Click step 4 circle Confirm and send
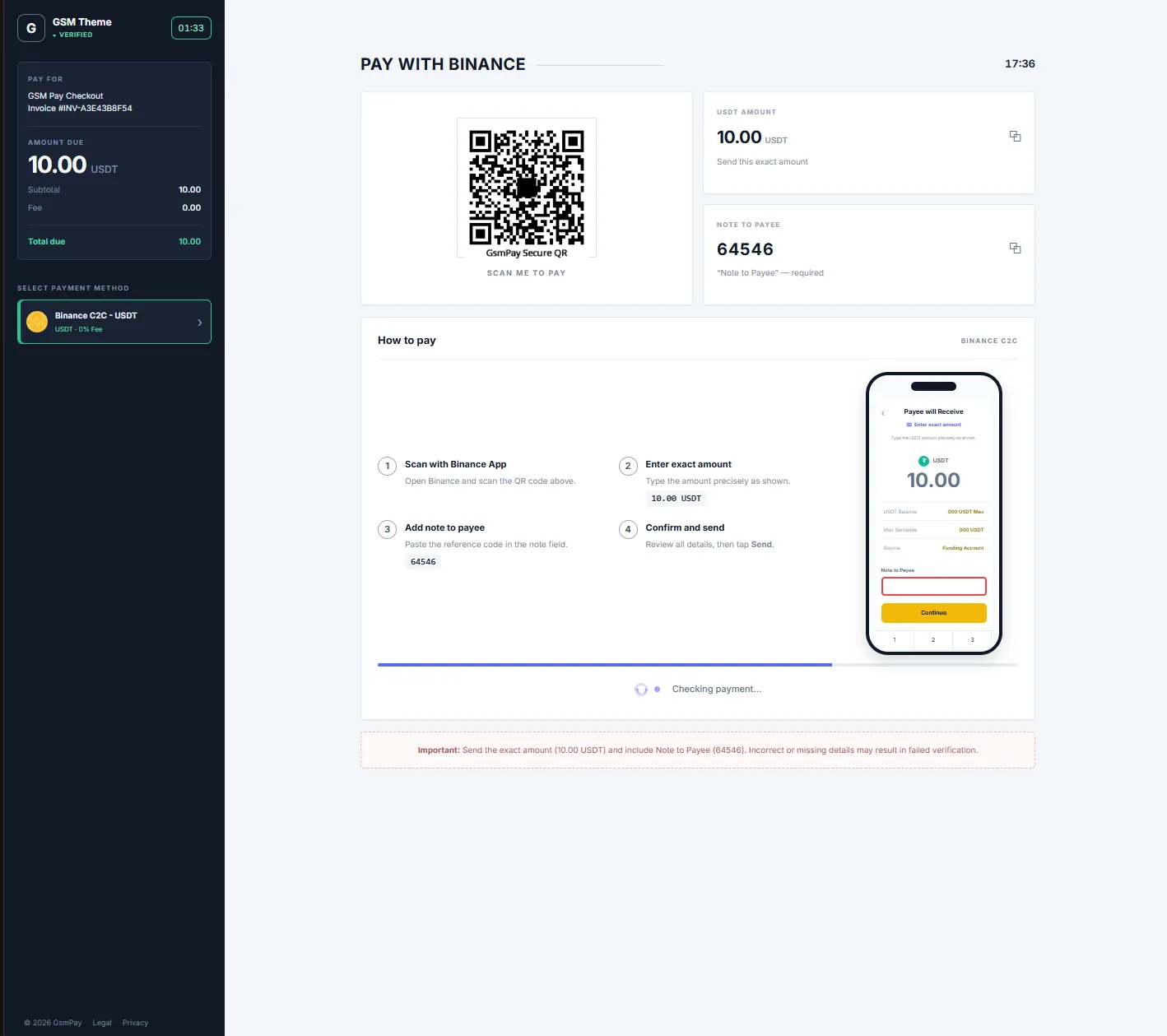 [x=628, y=529]
